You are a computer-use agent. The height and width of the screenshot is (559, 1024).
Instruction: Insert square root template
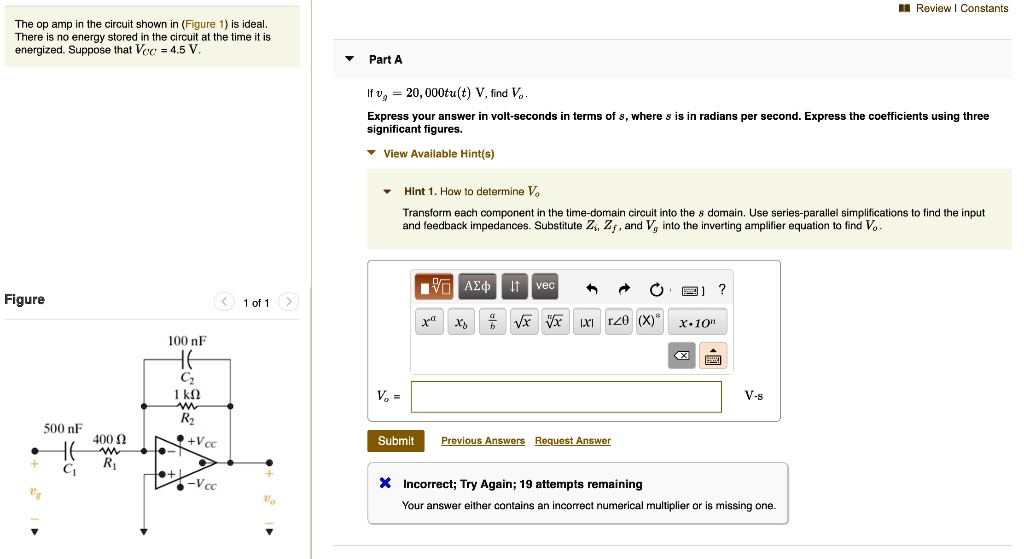pos(522,321)
